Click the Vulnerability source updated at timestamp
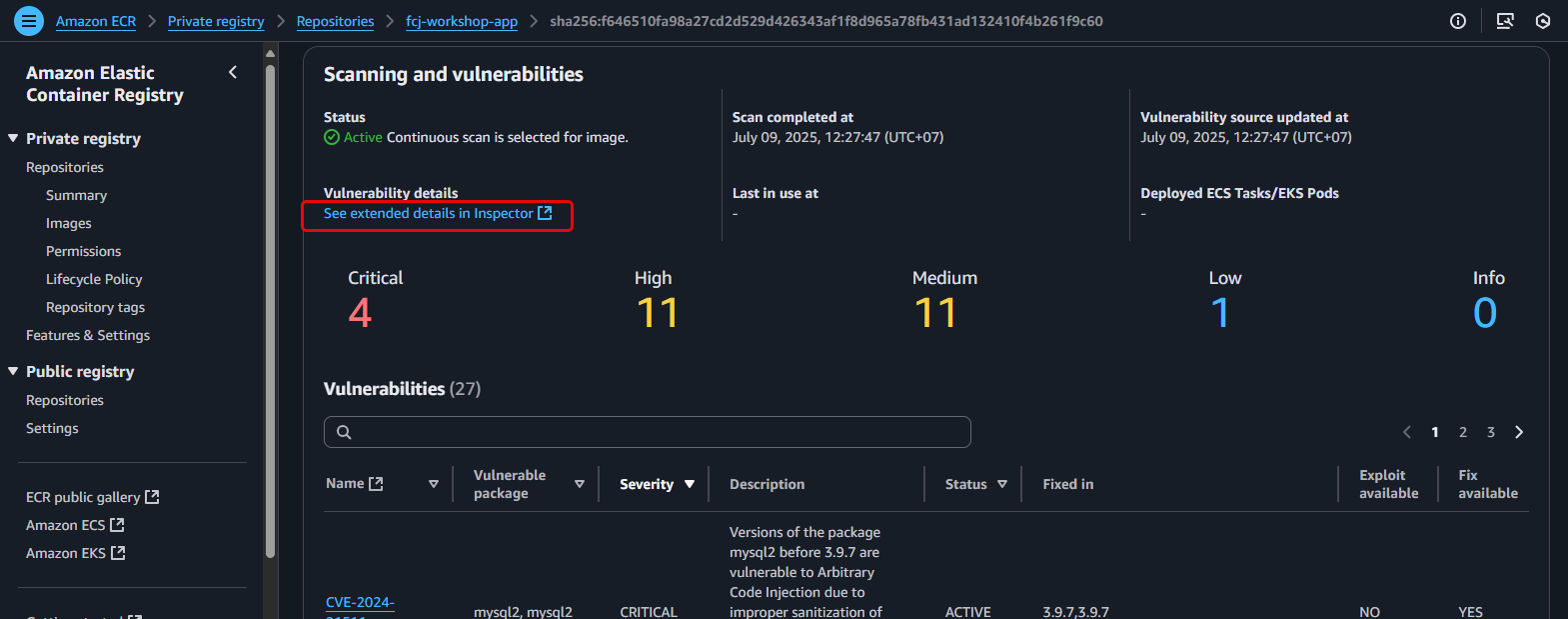The image size is (1568, 619). [x=1246, y=137]
